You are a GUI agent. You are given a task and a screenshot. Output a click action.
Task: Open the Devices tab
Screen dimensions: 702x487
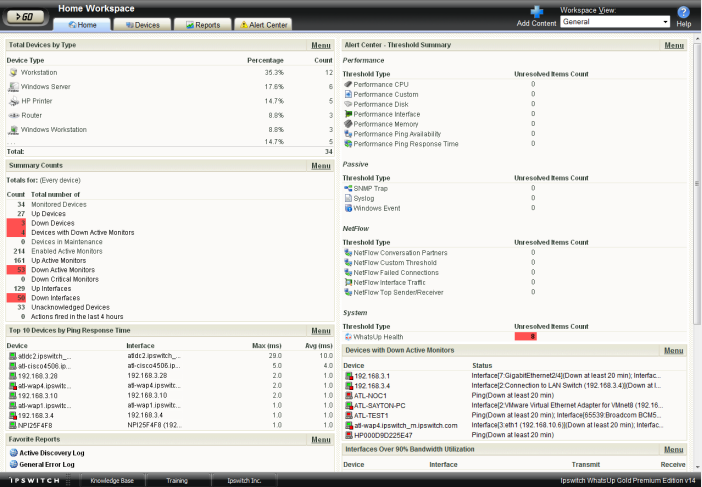click(142, 25)
